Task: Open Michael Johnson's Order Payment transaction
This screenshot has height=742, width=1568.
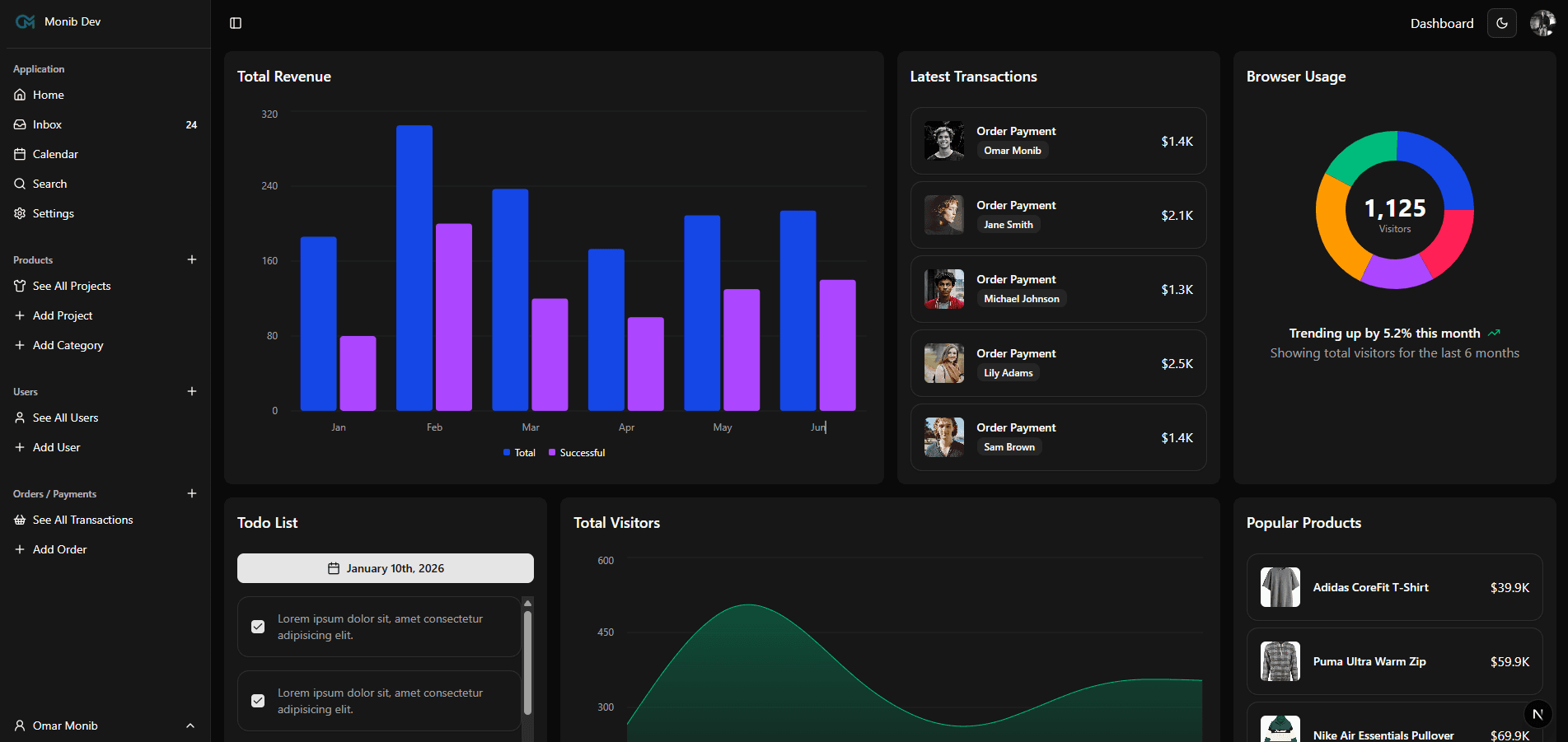Action: [x=1059, y=289]
